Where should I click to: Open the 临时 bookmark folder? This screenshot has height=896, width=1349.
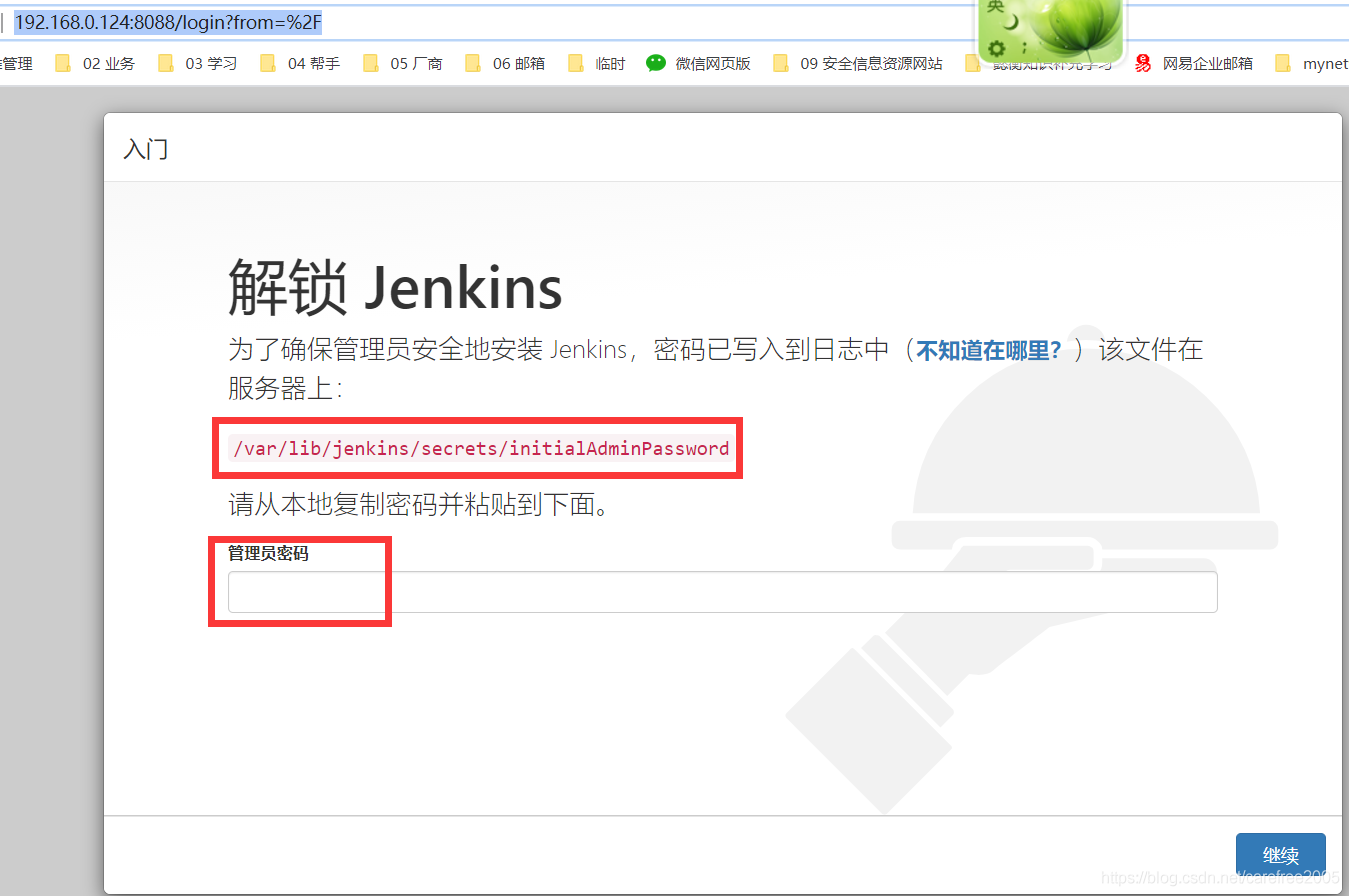(x=597, y=63)
